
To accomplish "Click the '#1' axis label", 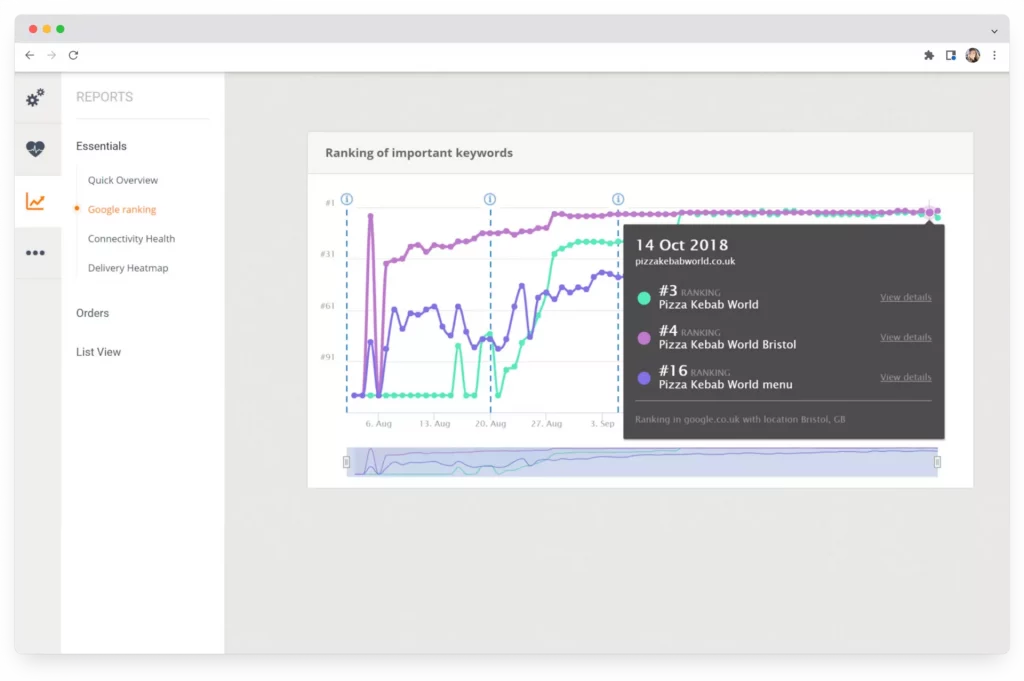I will pos(330,203).
